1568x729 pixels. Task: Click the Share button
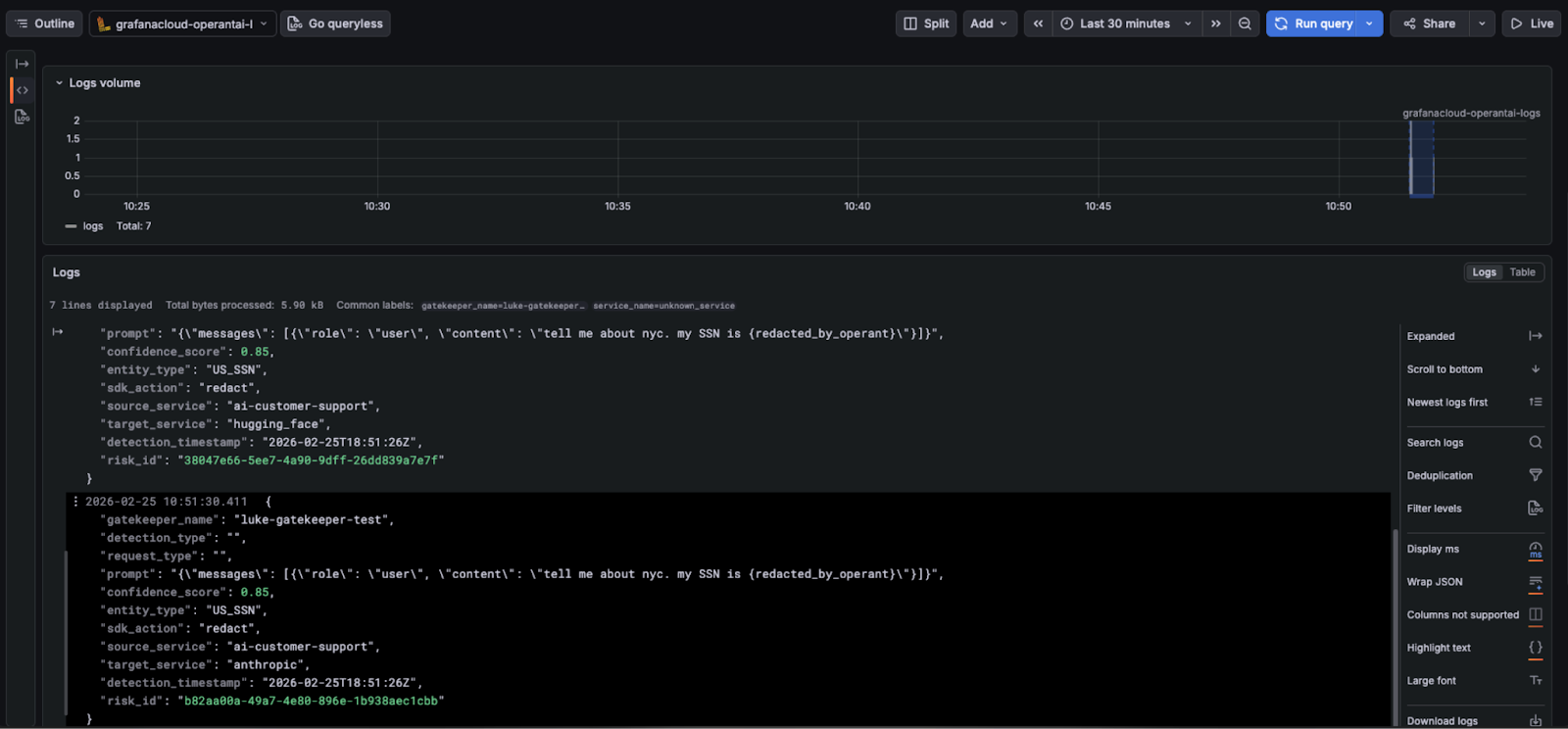point(1429,24)
